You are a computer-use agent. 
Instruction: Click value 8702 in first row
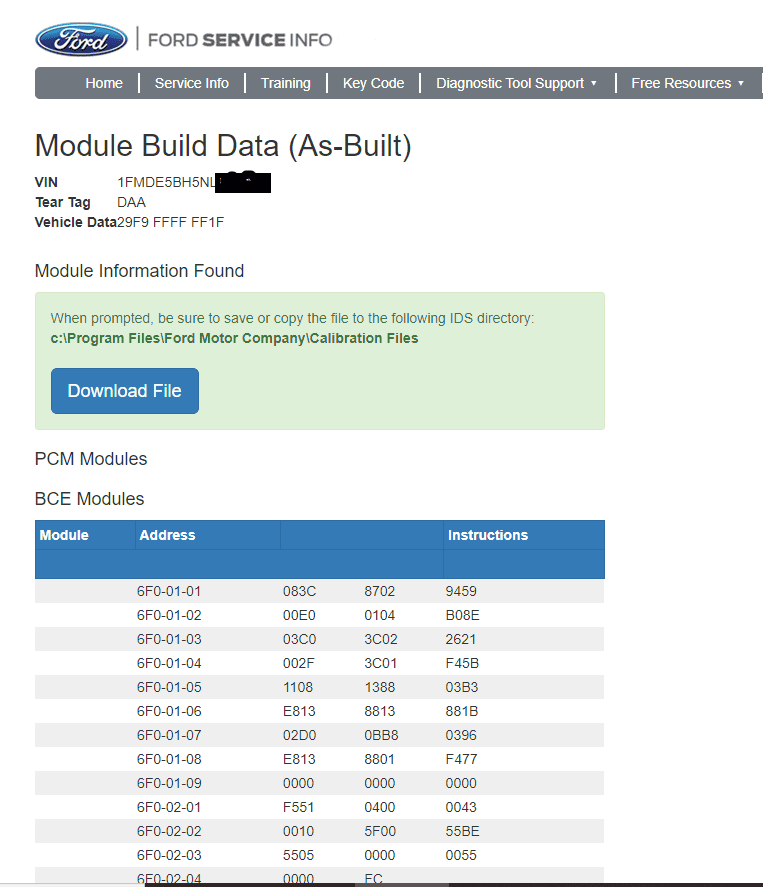380,591
